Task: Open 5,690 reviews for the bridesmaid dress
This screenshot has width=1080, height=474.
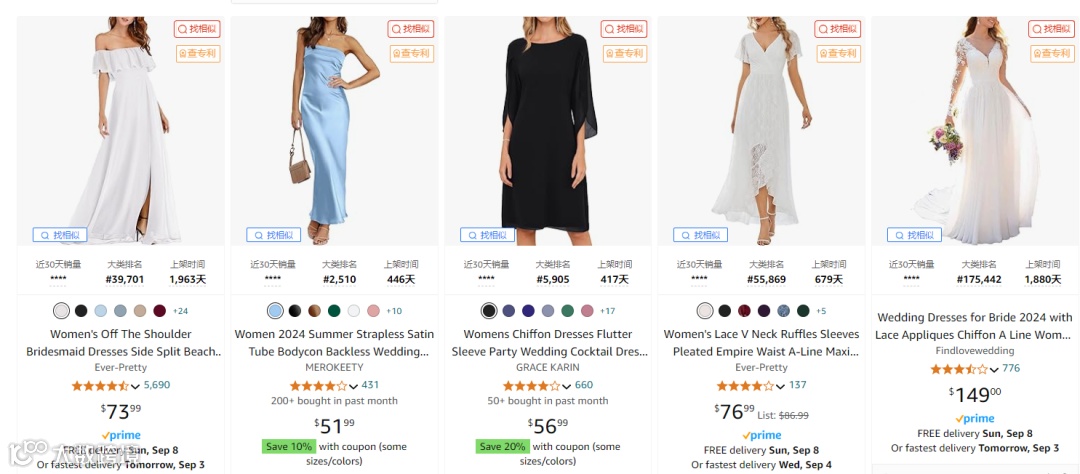Action: point(157,385)
